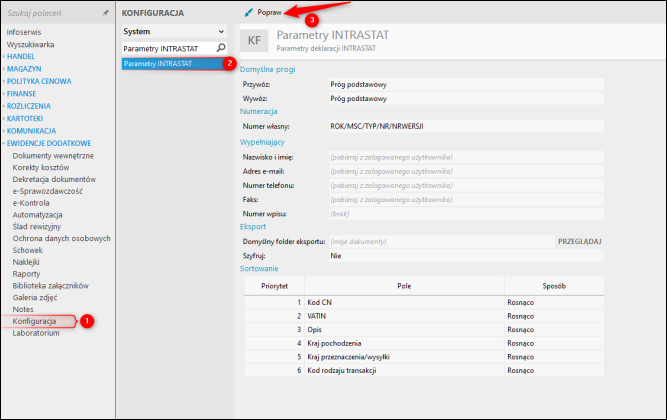
Task: Click the Nazwisko i imię field
Action: coord(466,157)
